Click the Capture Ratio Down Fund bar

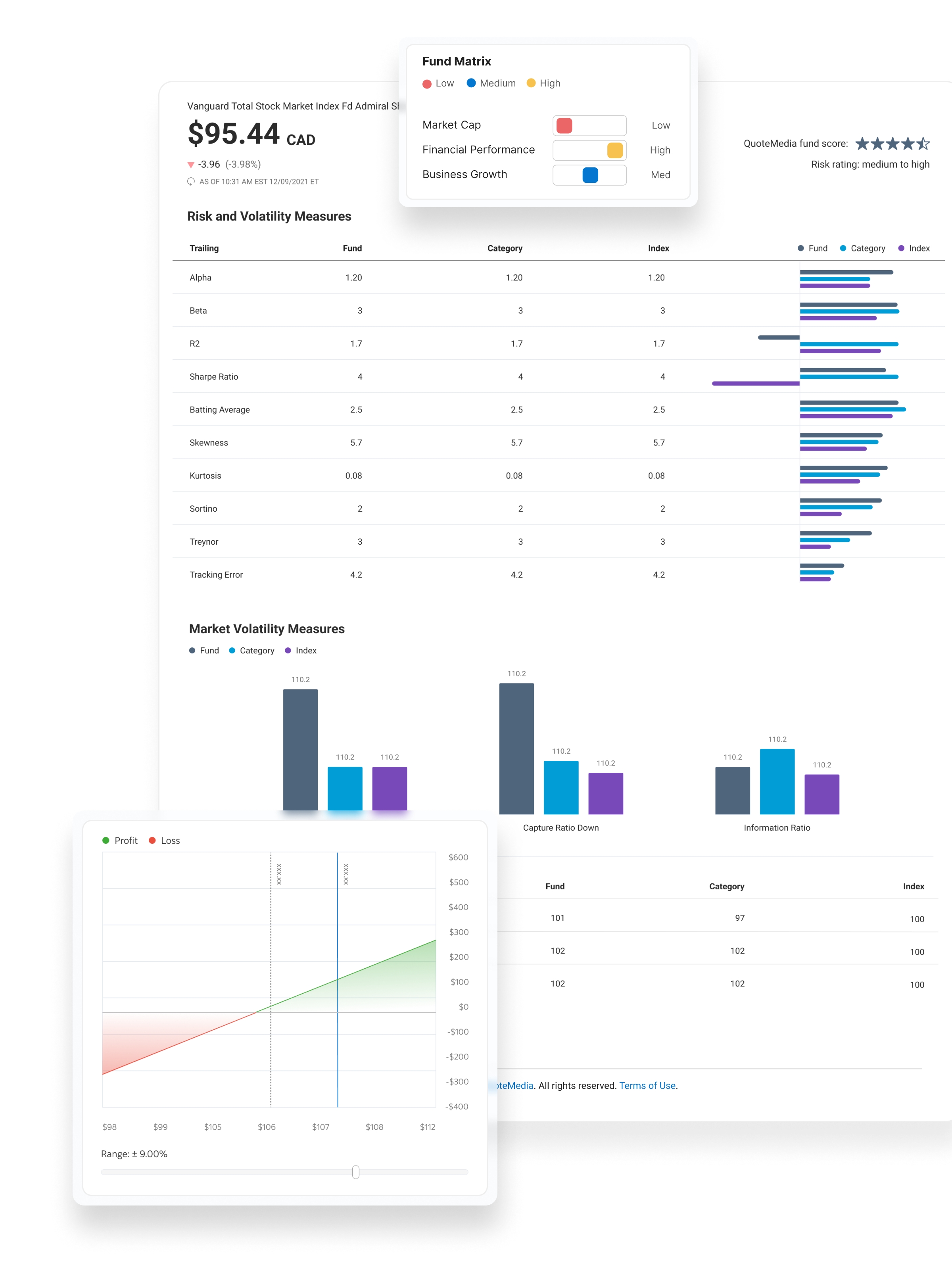click(x=516, y=749)
